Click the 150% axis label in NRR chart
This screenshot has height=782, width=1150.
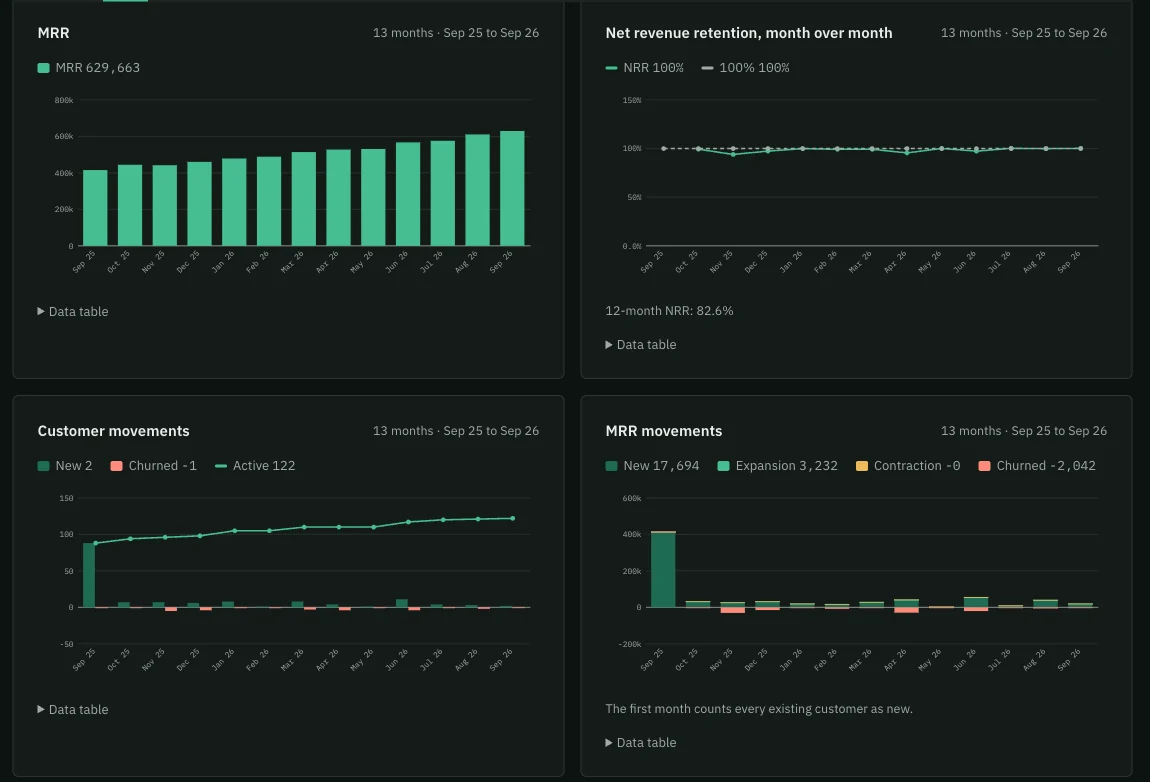click(631, 101)
